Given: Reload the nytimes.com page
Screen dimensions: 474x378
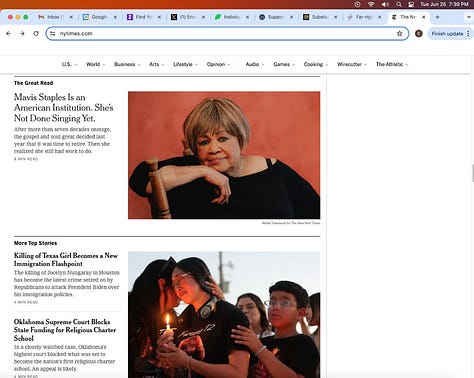Looking at the screenshot, I should click(36, 33).
